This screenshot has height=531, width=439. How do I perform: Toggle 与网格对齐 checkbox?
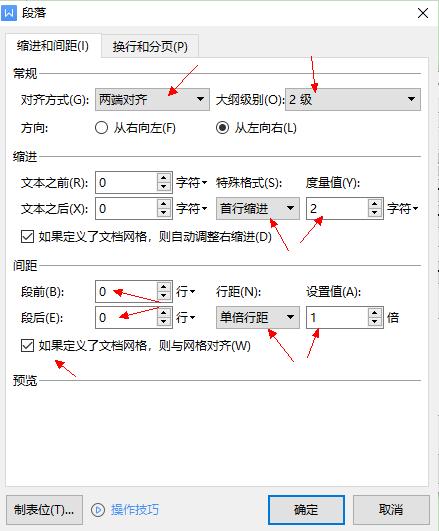[27, 346]
